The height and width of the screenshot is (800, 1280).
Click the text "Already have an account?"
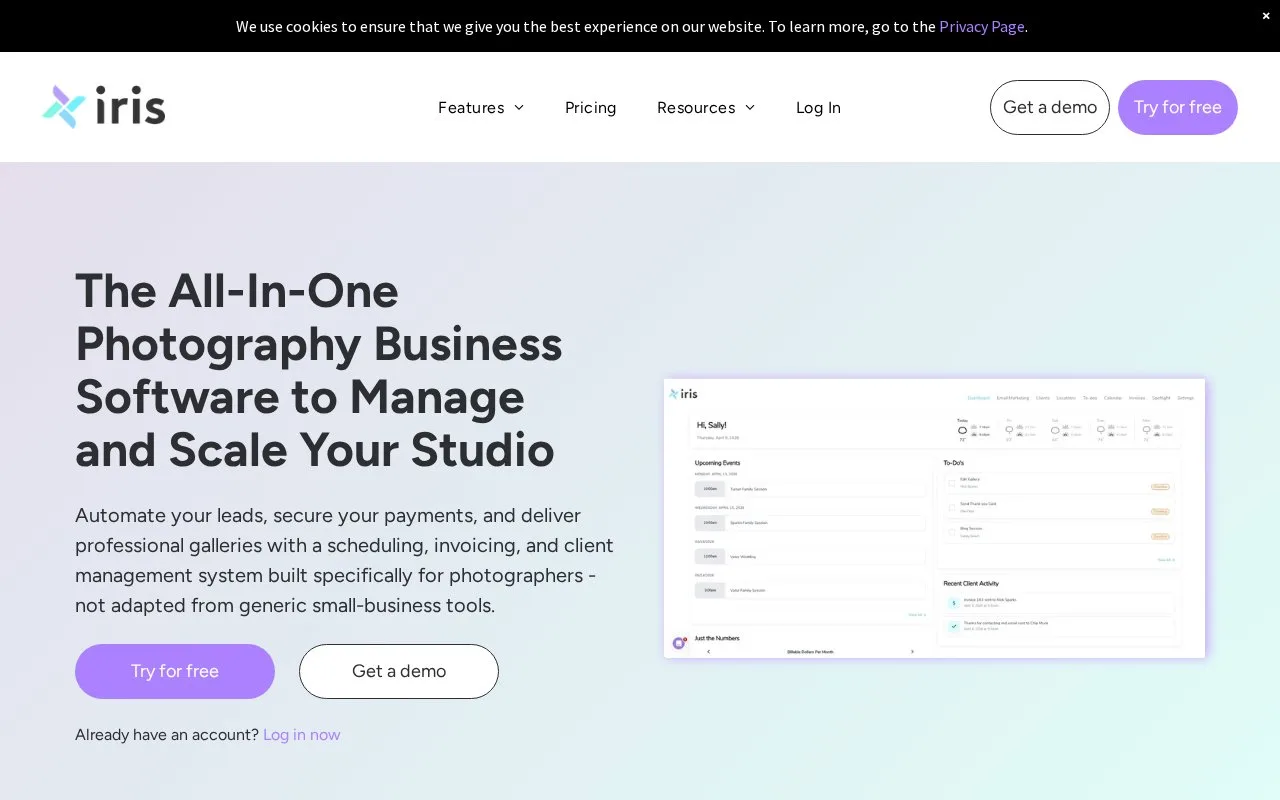coord(167,734)
